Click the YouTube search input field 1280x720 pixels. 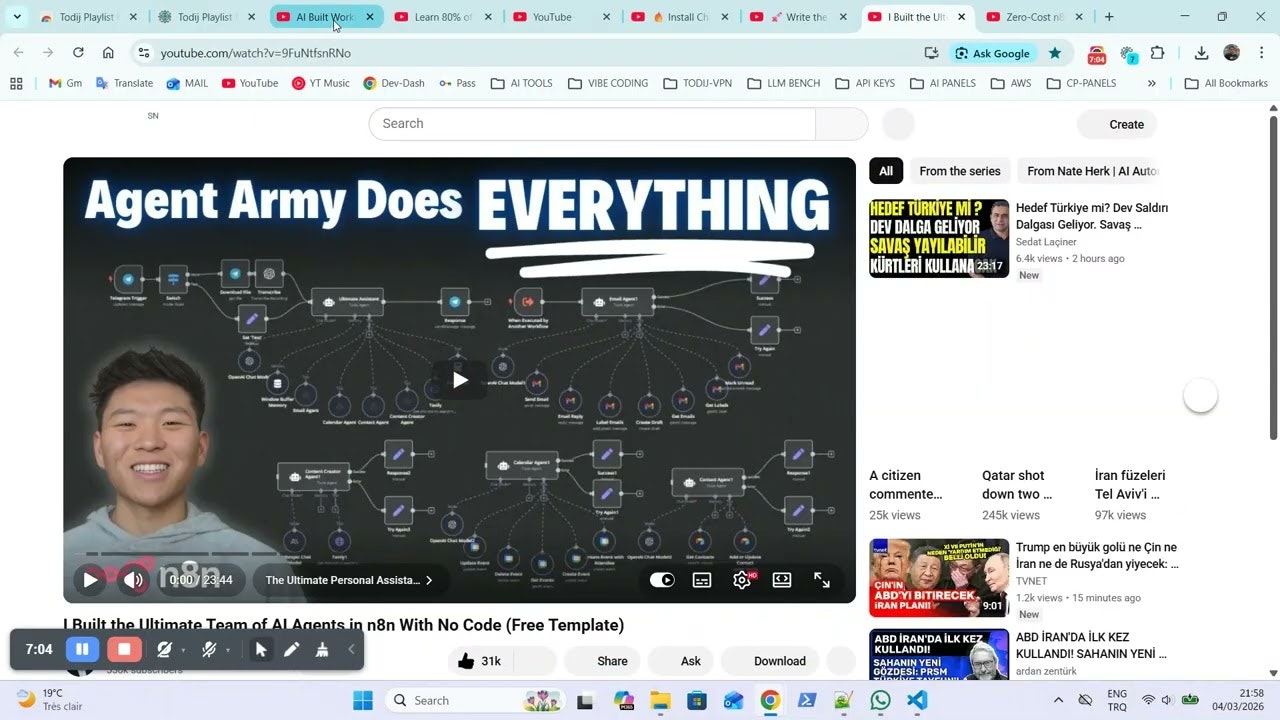tap(592, 124)
